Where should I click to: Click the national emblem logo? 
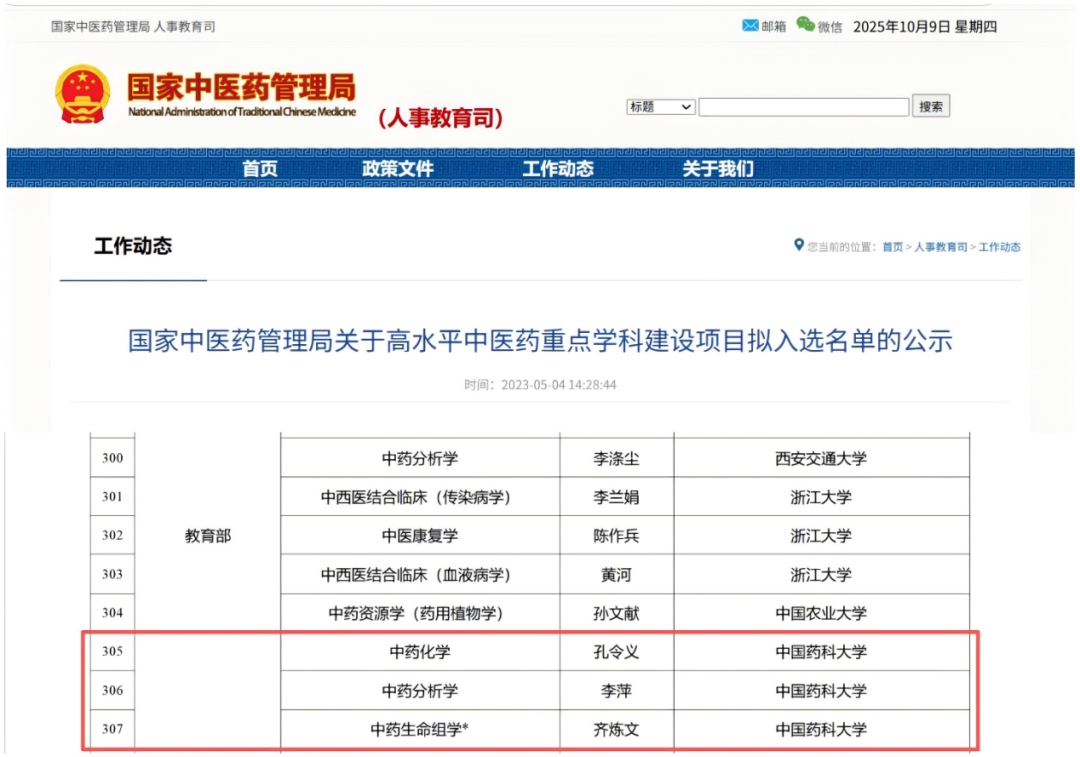[83, 95]
